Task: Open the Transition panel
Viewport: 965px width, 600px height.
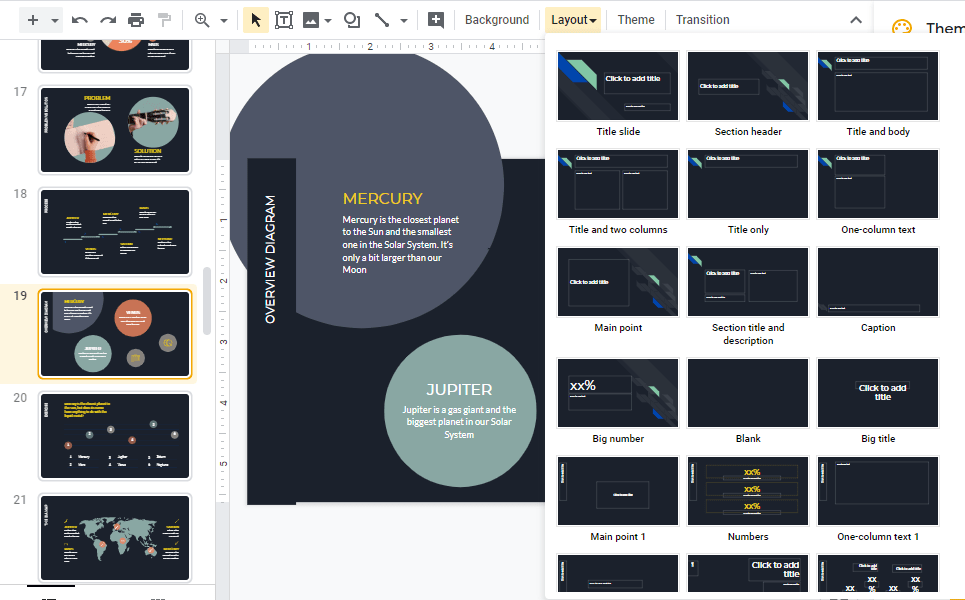Action: pos(702,19)
